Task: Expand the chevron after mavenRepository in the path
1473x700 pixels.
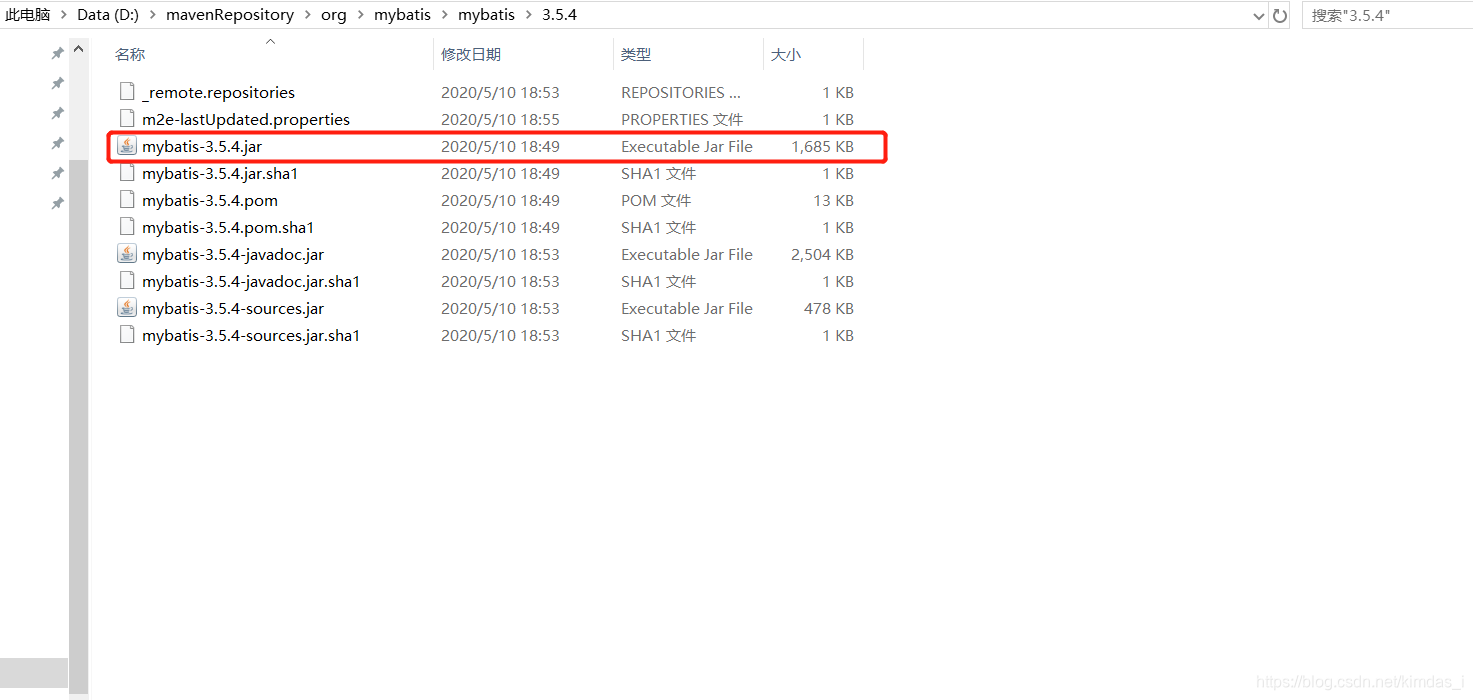Action: click(308, 15)
